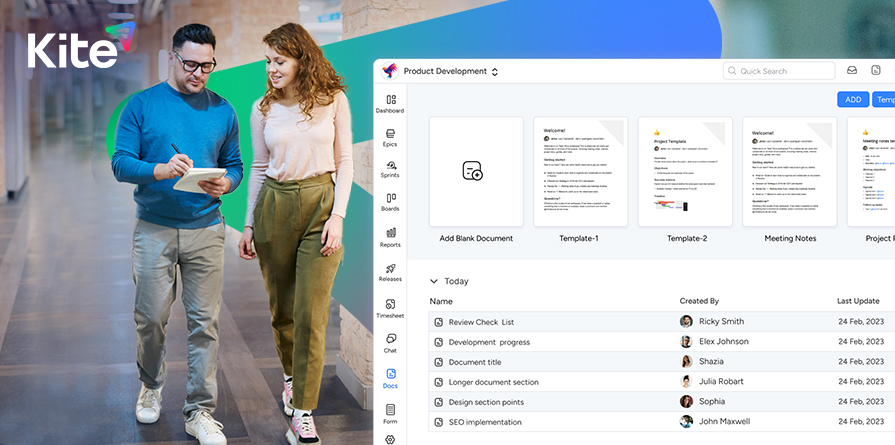The image size is (895, 445).
Task: Collapse the Today section
Action: click(x=434, y=281)
